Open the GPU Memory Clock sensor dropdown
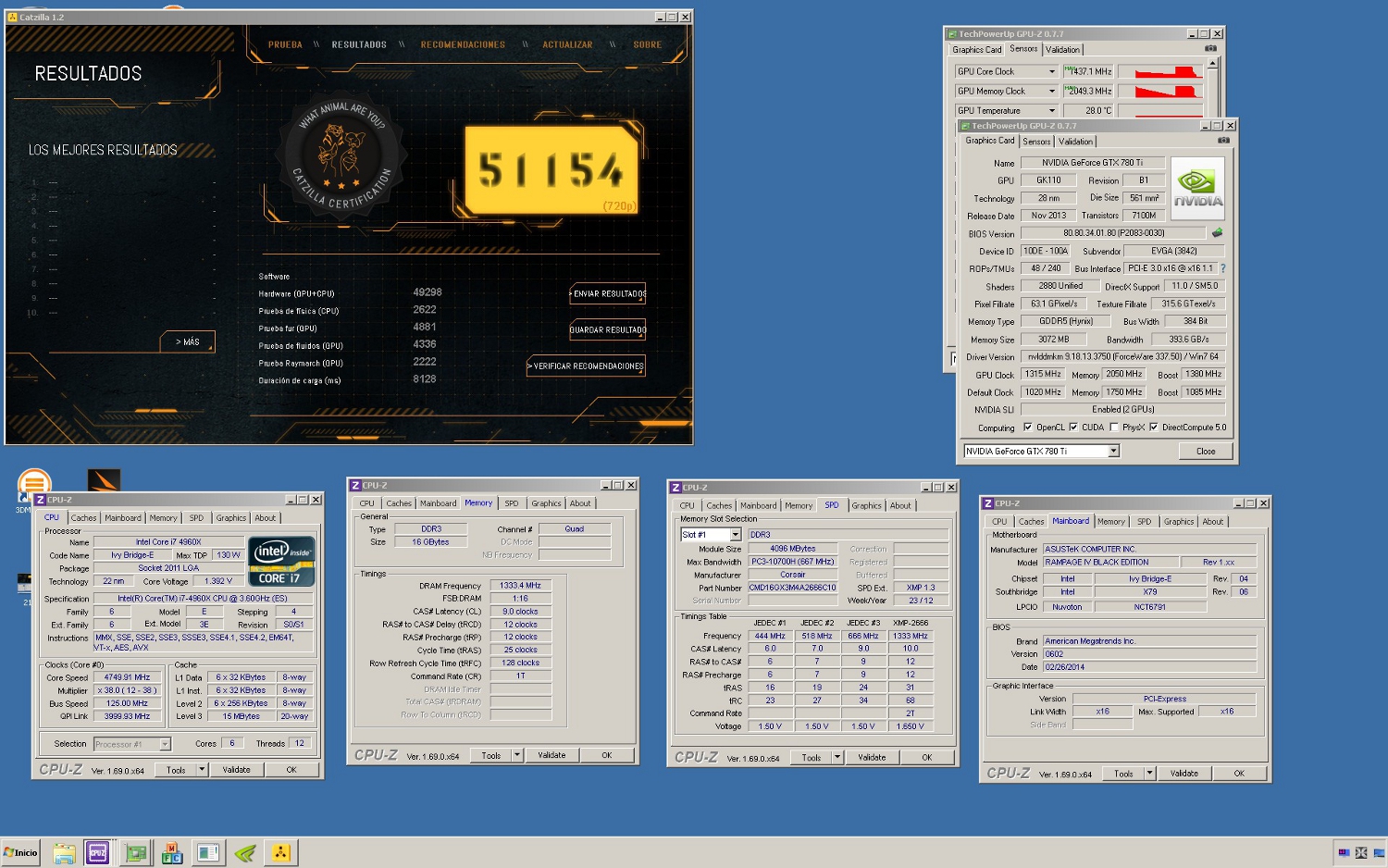Image resolution: width=1388 pixels, height=868 pixels. [x=1051, y=91]
